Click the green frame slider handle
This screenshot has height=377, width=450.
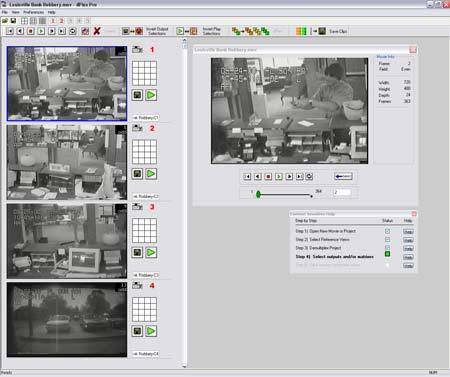pyautogui.click(x=258, y=194)
